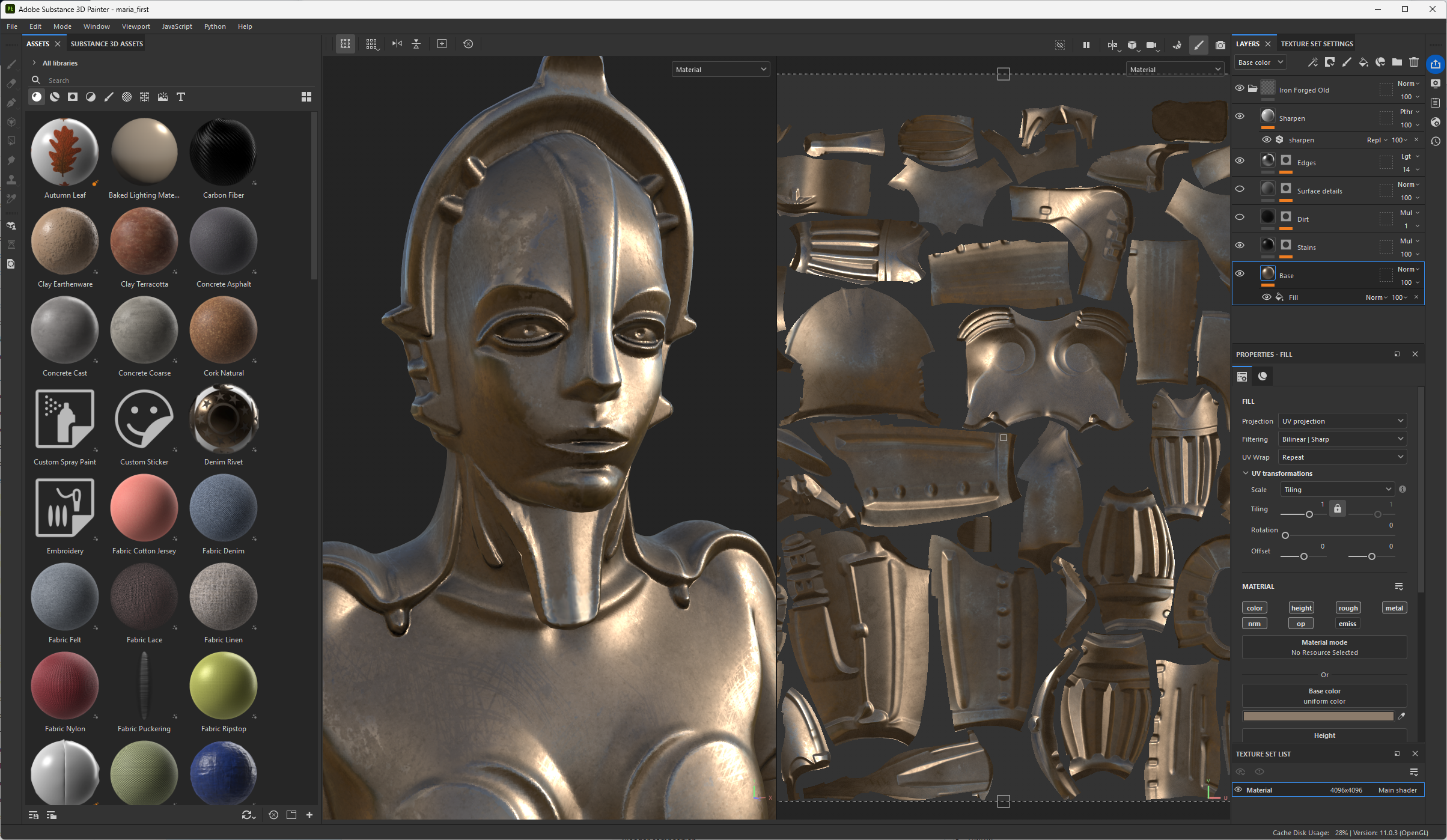Click the eyedropper next to uniform color
This screenshot has height=840, width=1447.
tap(1401, 716)
